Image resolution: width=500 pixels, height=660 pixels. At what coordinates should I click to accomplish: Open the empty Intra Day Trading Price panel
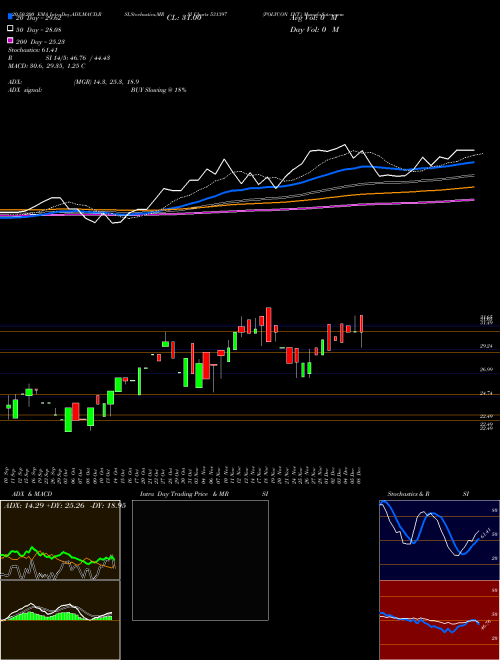tap(200, 560)
